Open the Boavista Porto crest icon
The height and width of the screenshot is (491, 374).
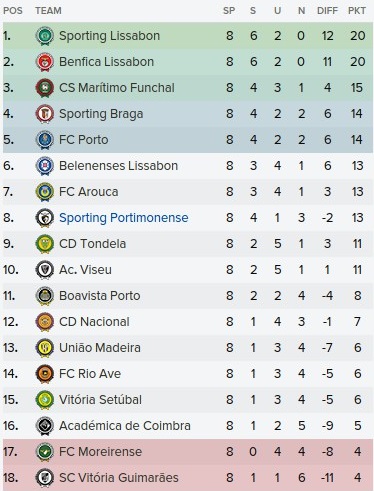[45, 296]
